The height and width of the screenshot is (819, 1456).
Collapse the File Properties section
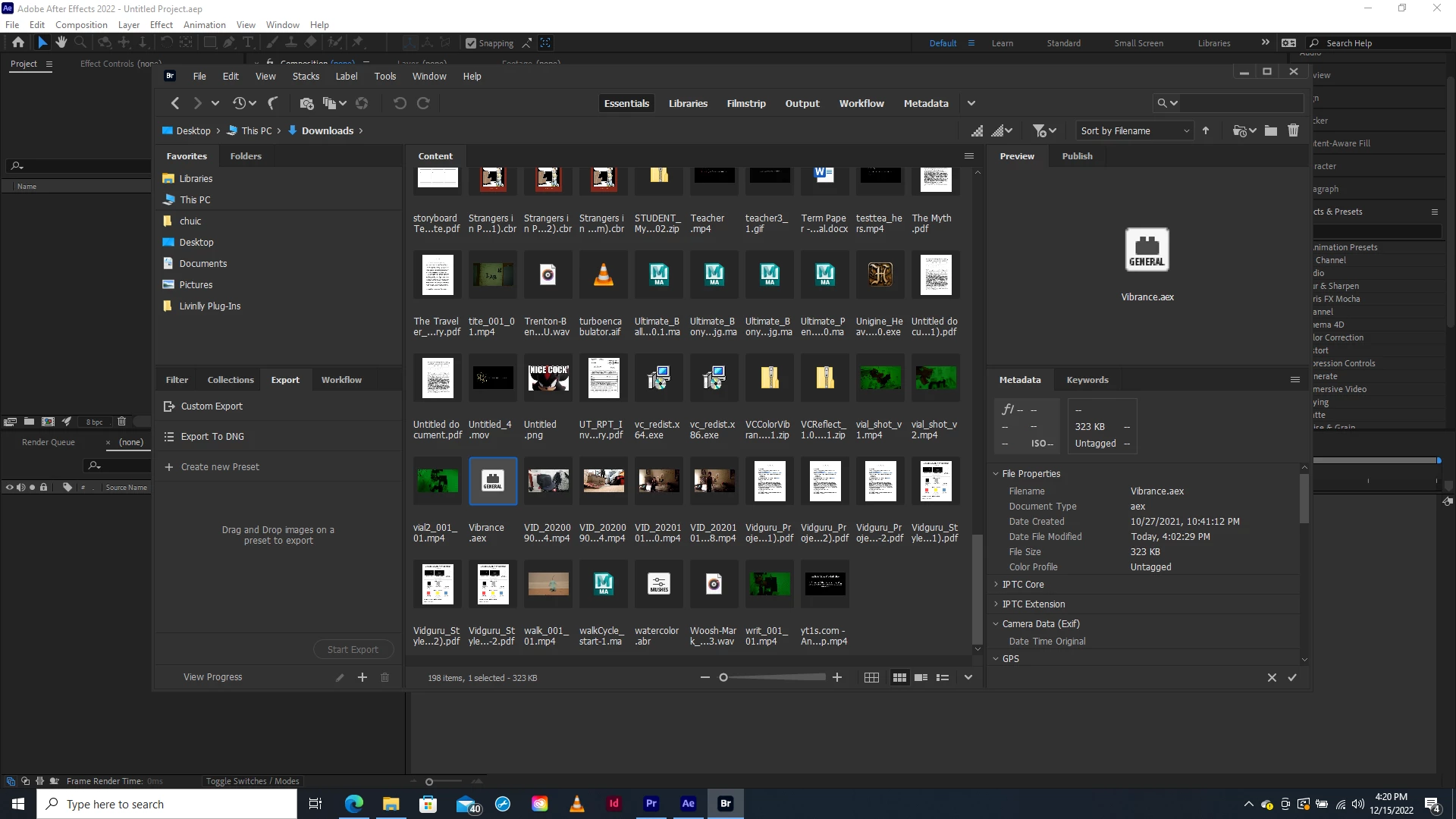[996, 474]
